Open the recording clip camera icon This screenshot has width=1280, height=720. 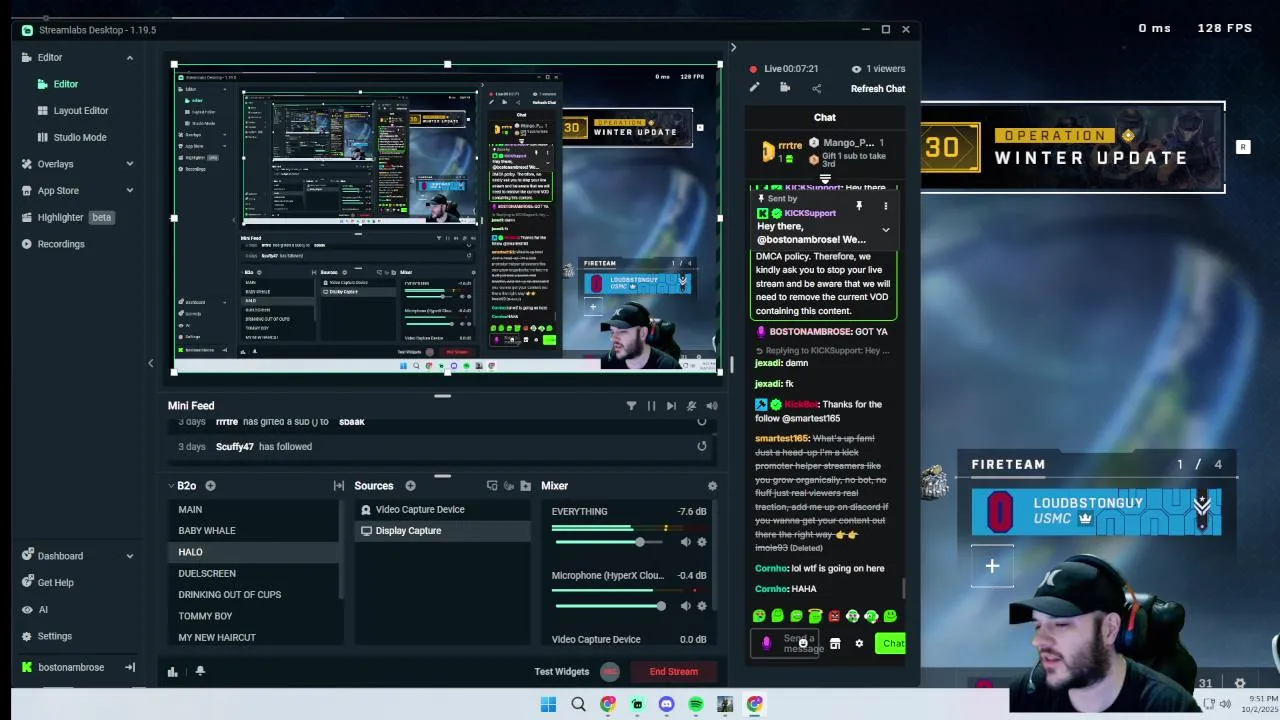tap(785, 88)
